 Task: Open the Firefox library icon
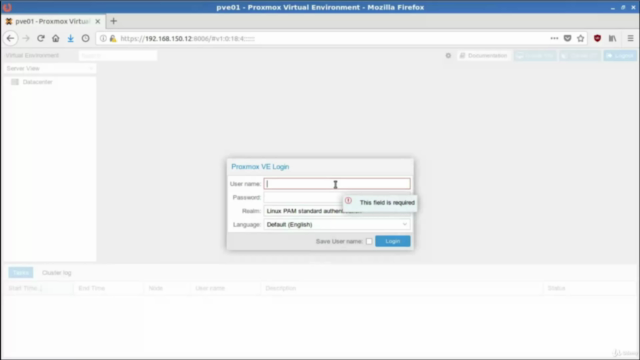point(613,38)
